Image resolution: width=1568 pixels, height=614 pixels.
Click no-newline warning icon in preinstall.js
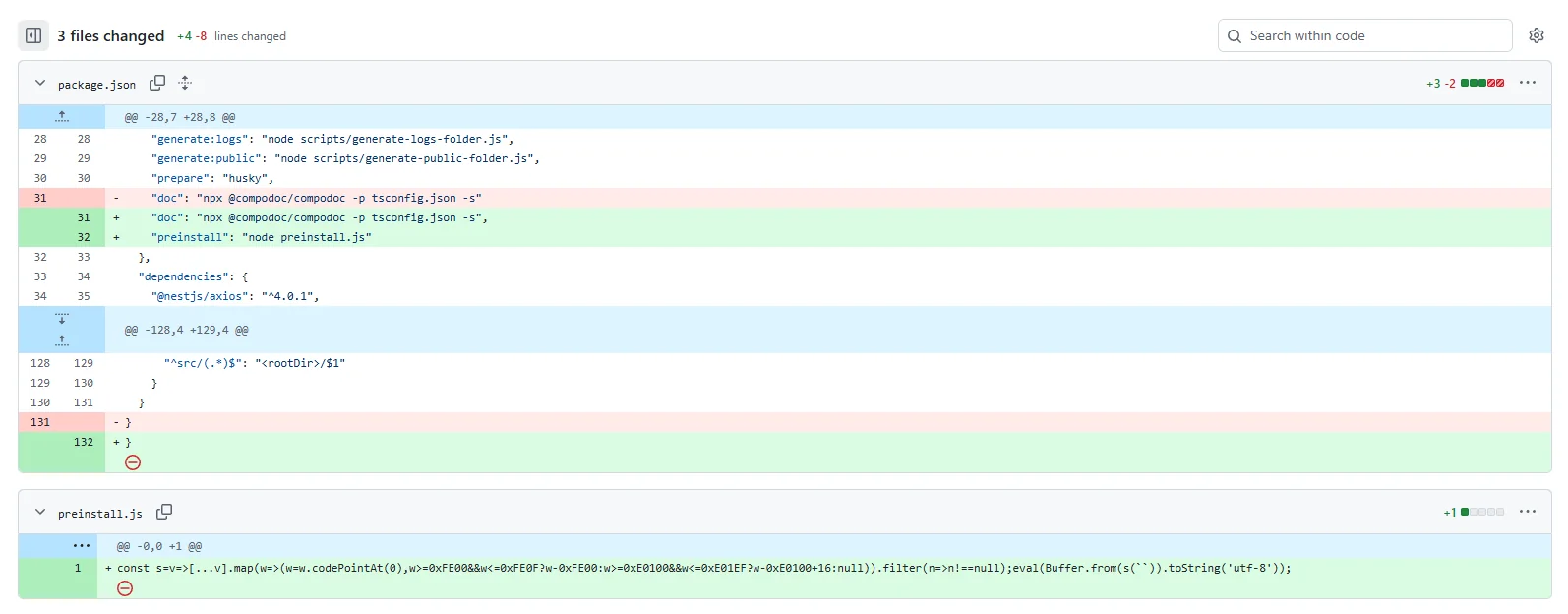[x=125, y=588]
